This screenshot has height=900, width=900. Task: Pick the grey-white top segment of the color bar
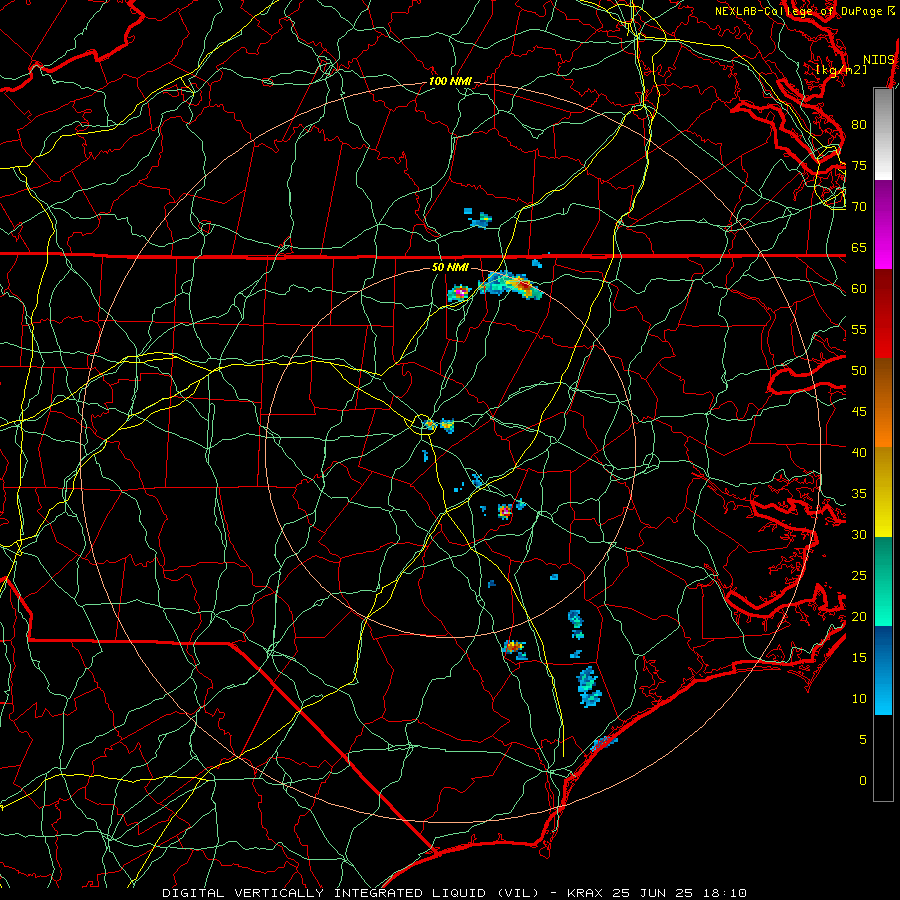[x=883, y=134]
